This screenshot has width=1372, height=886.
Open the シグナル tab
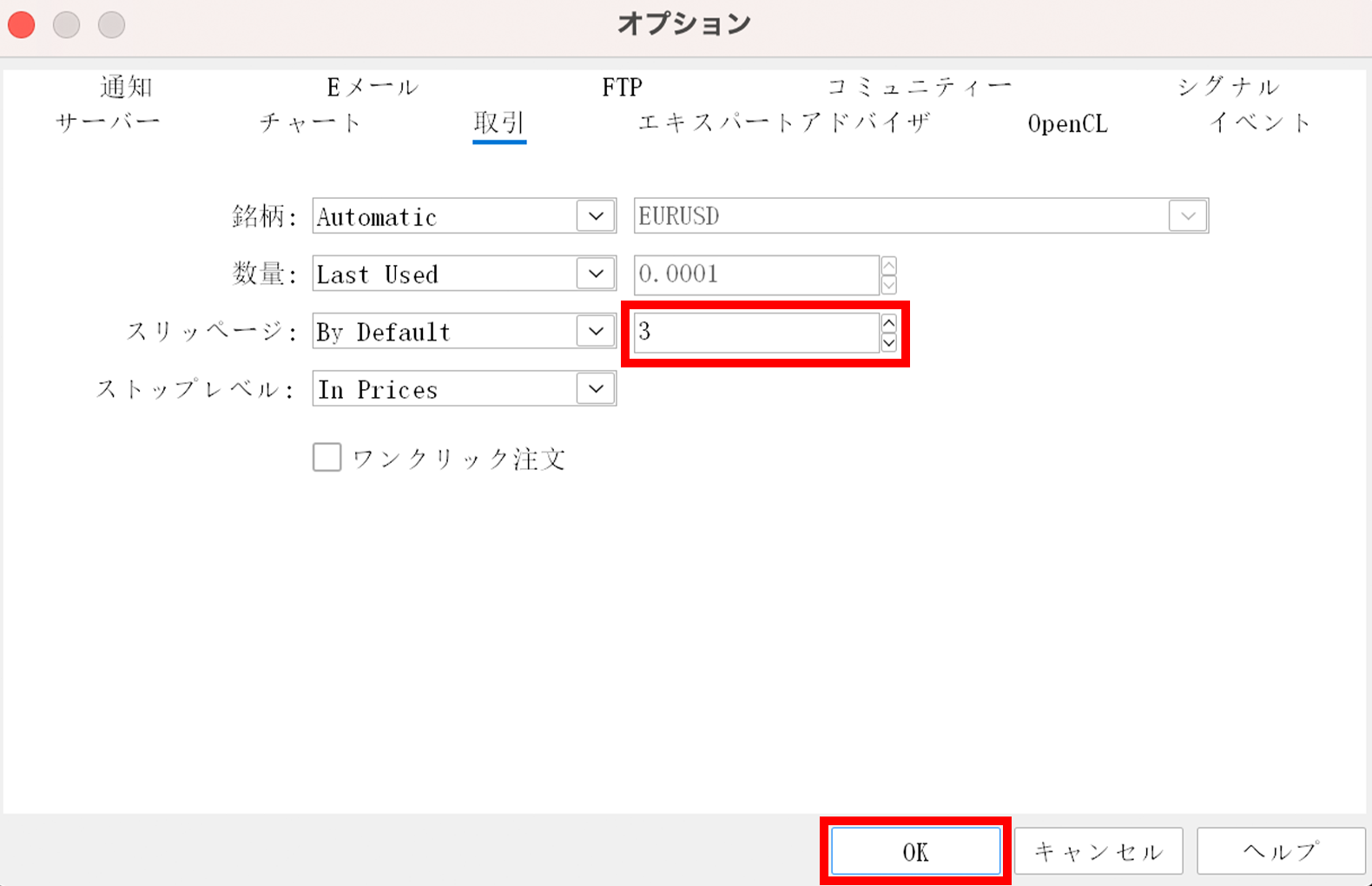click(1228, 87)
